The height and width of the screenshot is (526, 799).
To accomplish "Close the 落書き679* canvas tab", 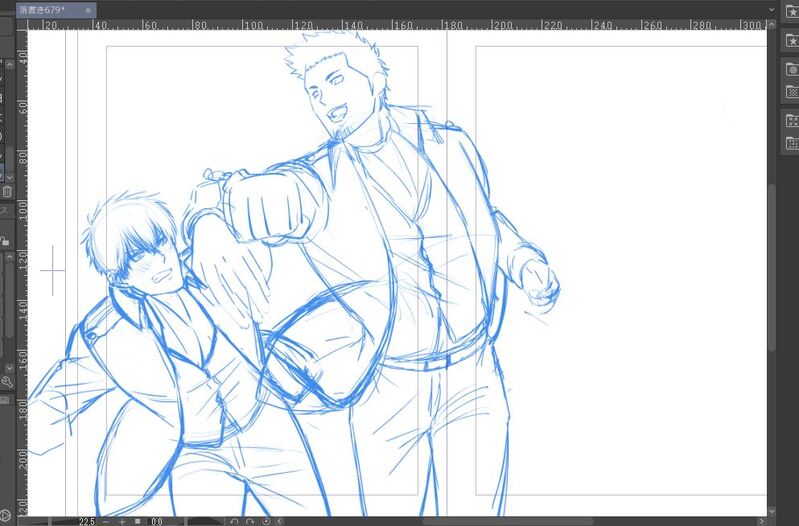I will click(88, 10).
